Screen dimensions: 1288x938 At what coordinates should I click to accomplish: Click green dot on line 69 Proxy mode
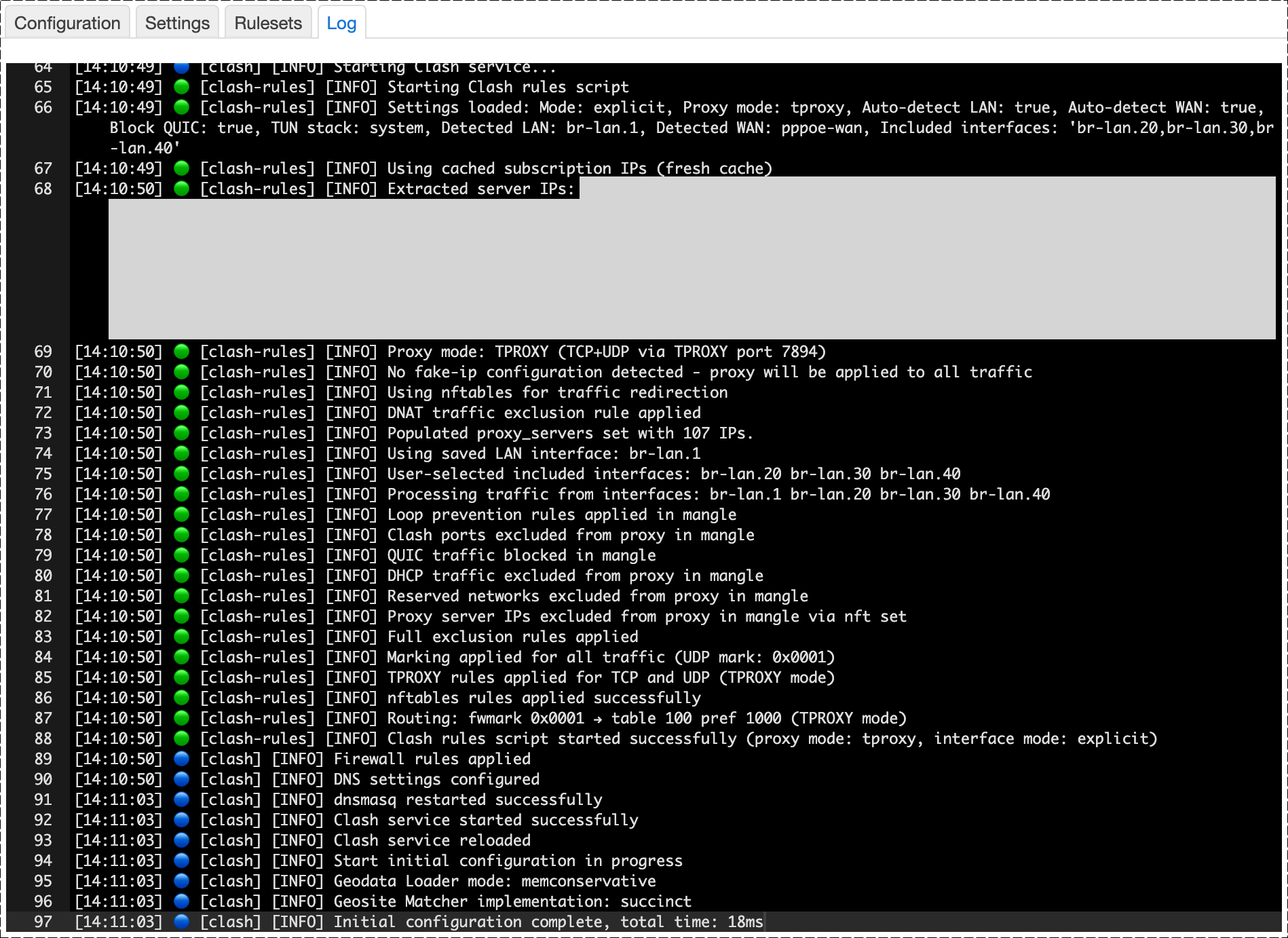pos(181,352)
